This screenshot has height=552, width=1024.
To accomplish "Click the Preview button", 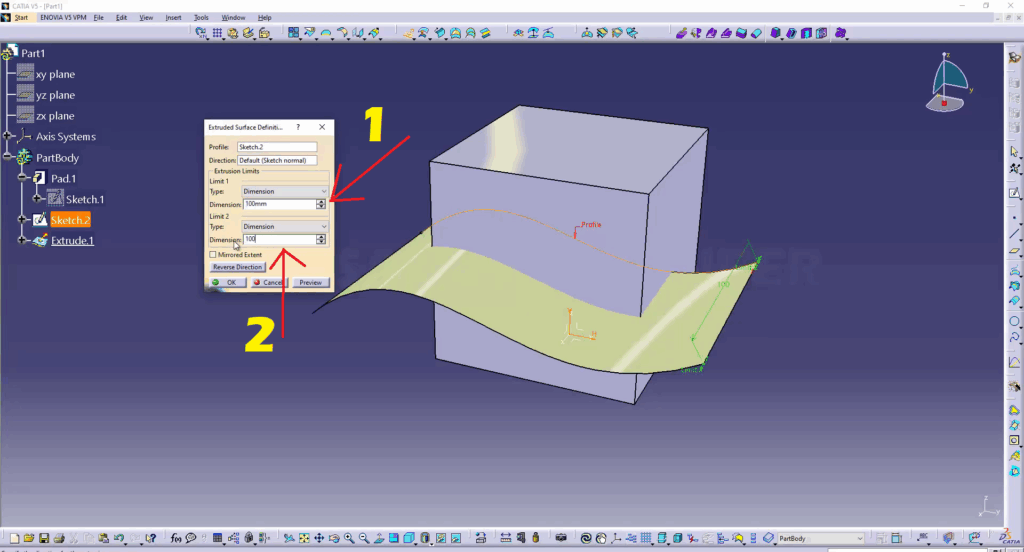I will coord(310,283).
